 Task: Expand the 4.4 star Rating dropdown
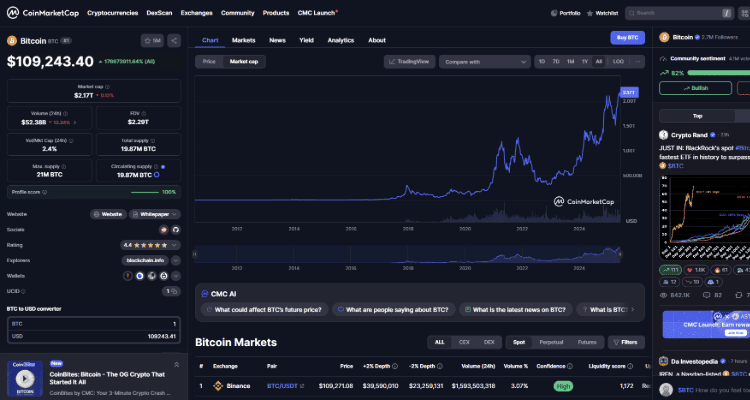coord(150,245)
